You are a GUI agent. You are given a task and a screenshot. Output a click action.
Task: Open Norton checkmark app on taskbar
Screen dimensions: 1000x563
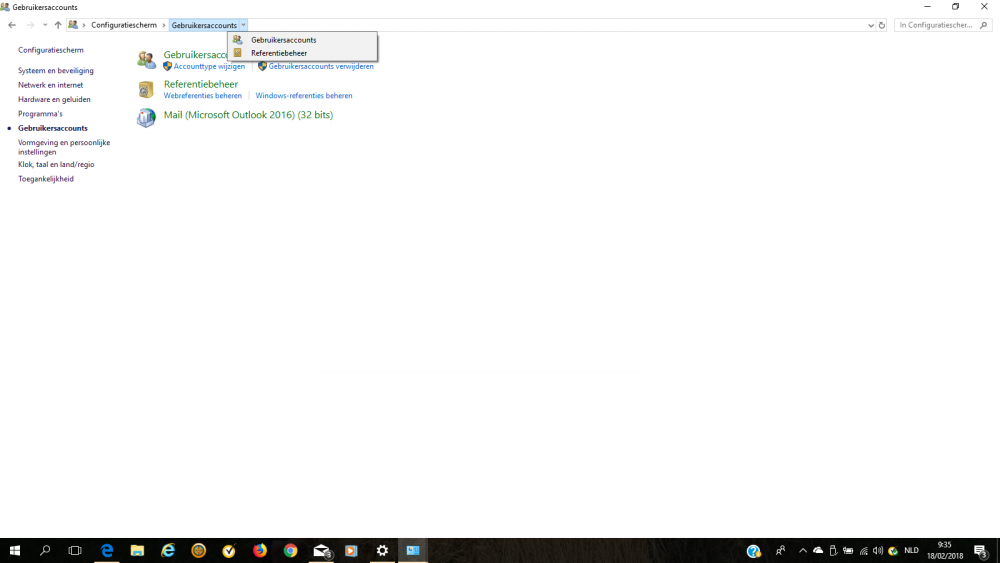pyautogui.click(x=229, y=550)
